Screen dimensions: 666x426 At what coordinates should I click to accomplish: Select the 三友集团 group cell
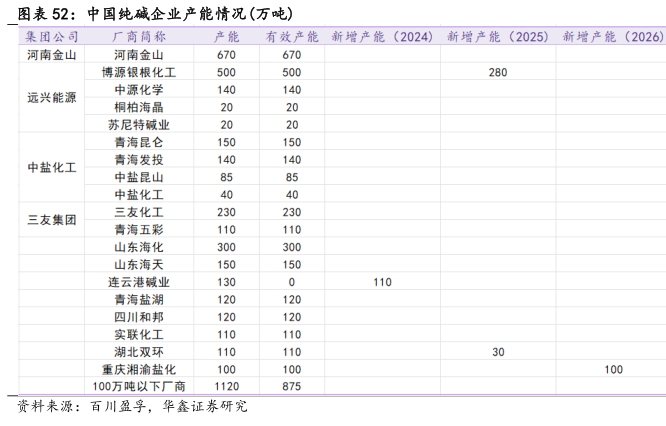[51, 219]
